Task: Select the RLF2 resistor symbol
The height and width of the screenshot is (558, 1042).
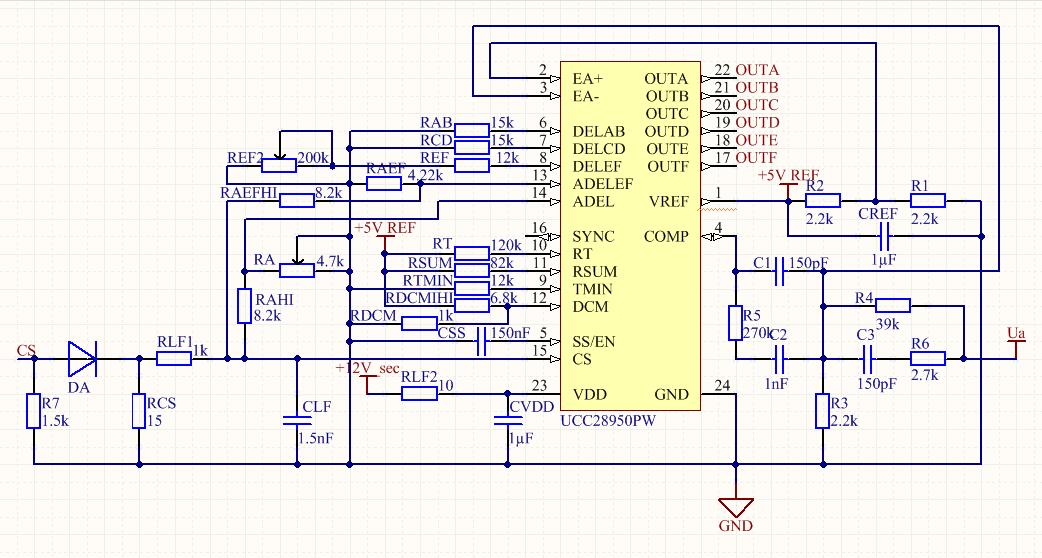Action: [419, 394]
